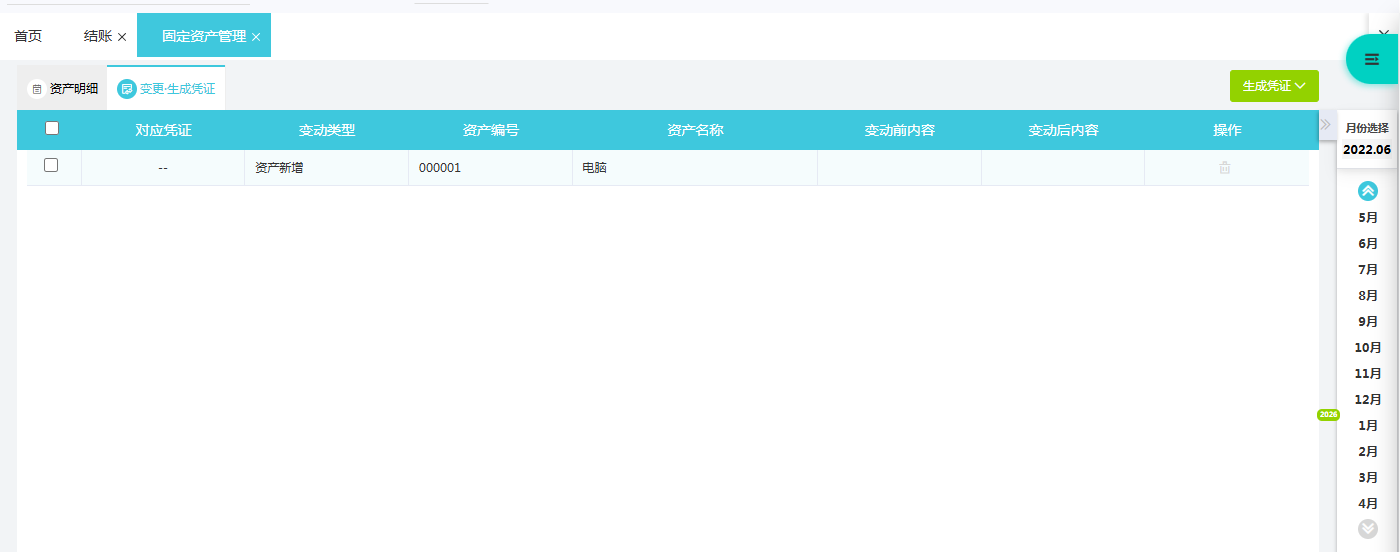
Task: Tick the checkbox for asset 000001 row
Action: point(51,166)
